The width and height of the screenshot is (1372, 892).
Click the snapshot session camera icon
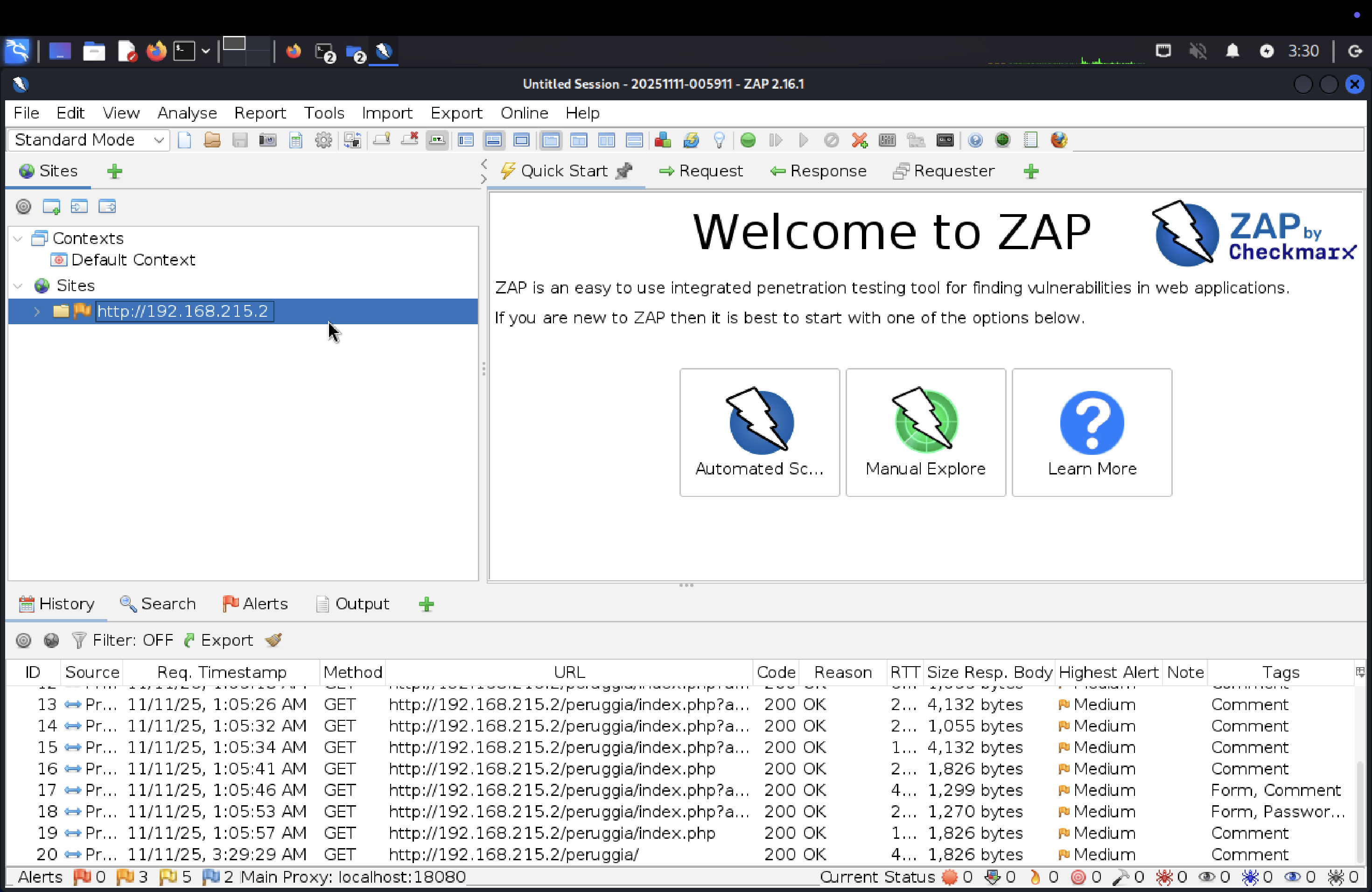click(x=267, y=140)
